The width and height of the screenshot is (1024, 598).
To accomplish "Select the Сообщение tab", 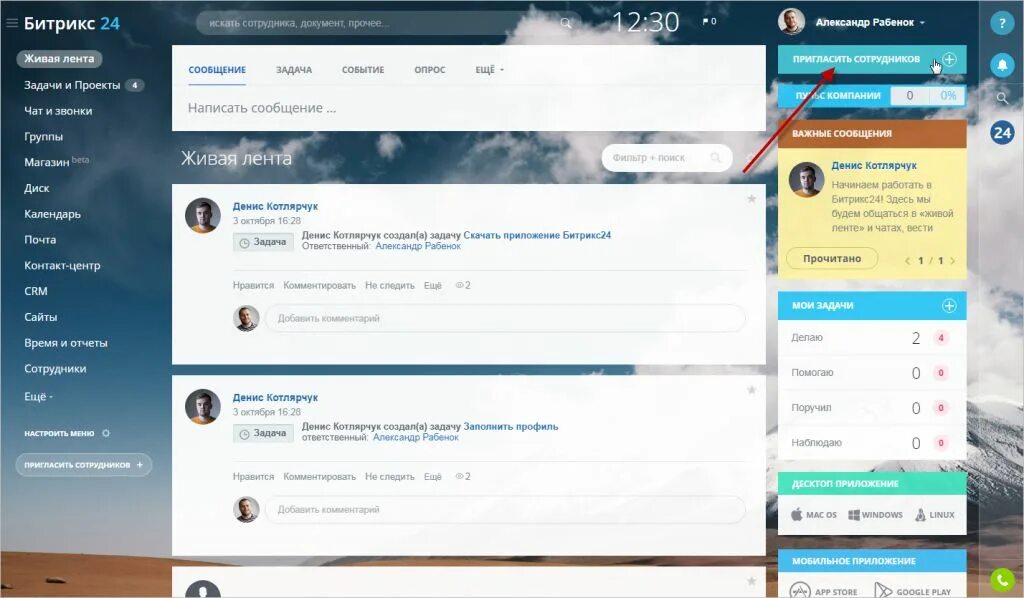I will pos(217,70).
